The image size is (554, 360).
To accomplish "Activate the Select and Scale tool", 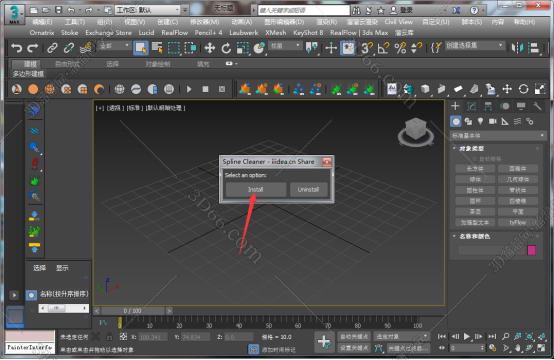I will (243, 48).
